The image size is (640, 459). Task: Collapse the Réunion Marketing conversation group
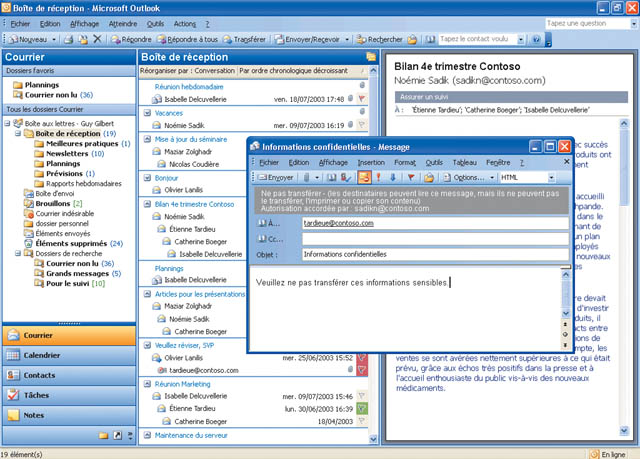pos(147,384)
